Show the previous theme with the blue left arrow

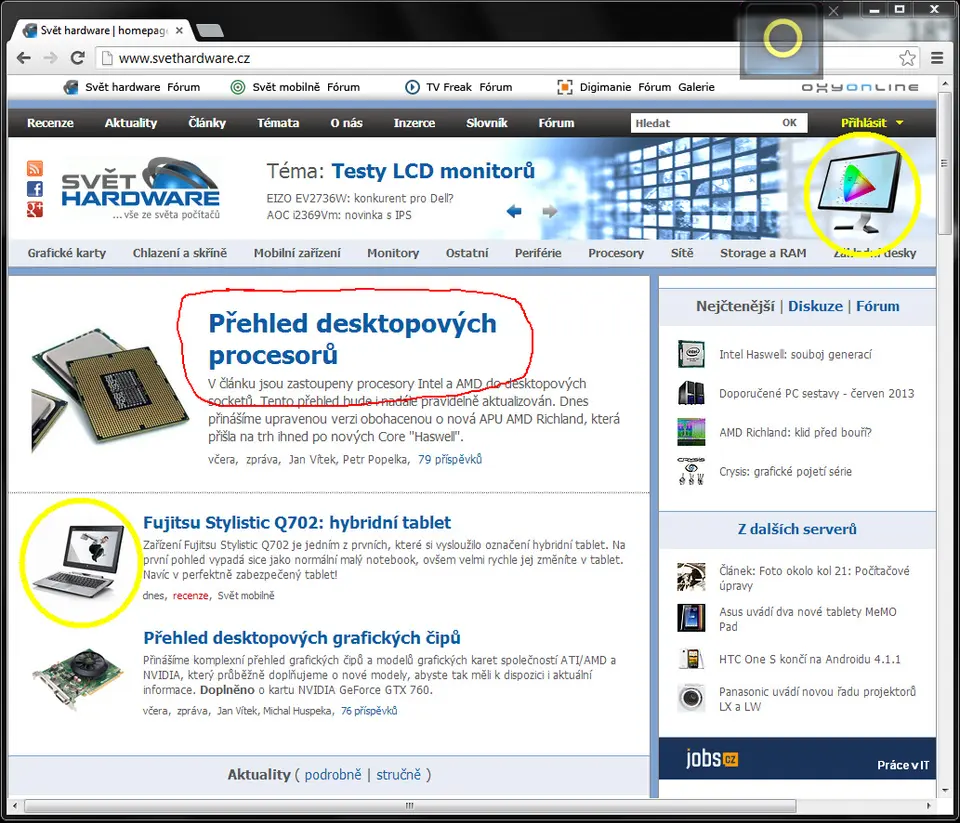tap(514, 211)
